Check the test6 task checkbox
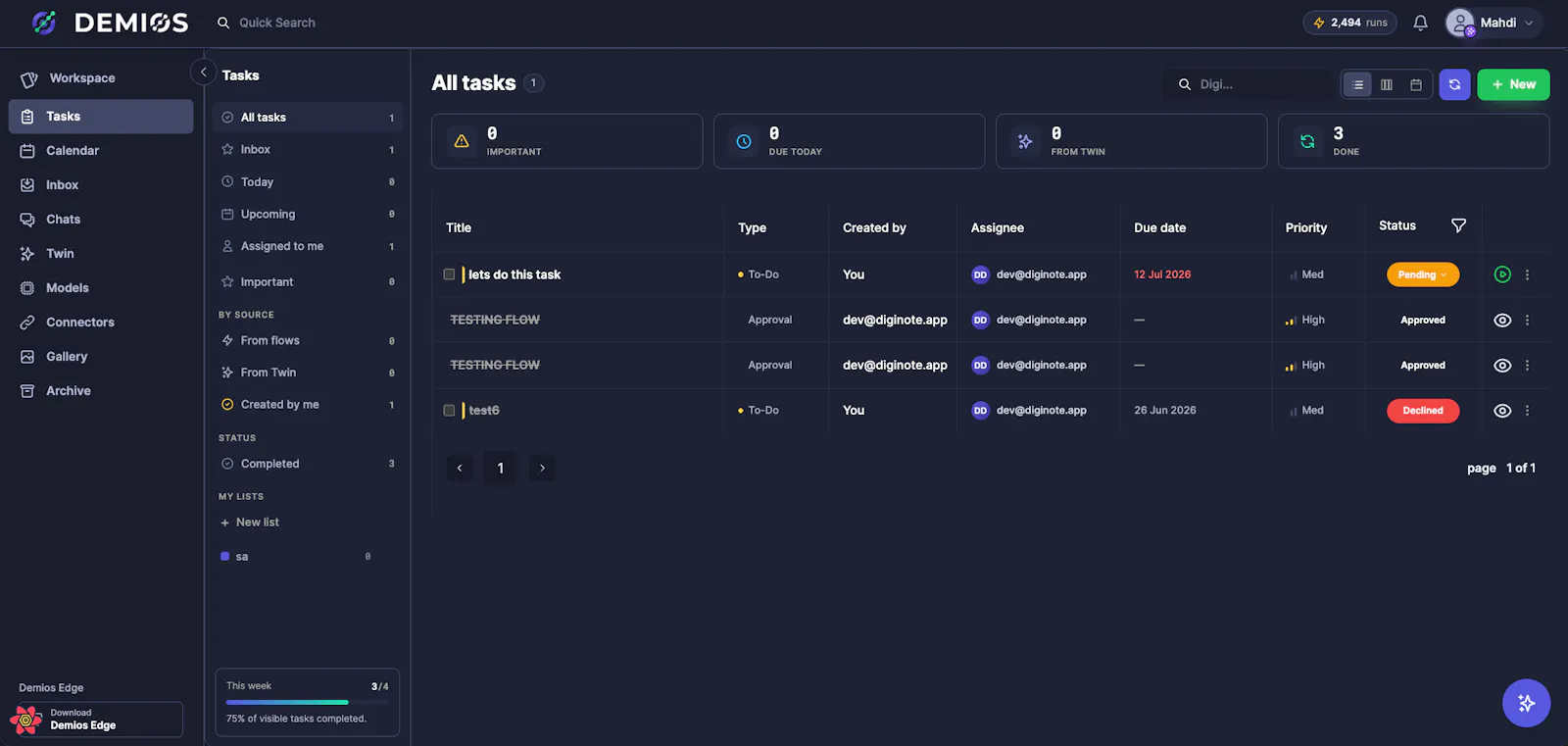Viewport: 1568px width, 746px height. coord(449,411)
